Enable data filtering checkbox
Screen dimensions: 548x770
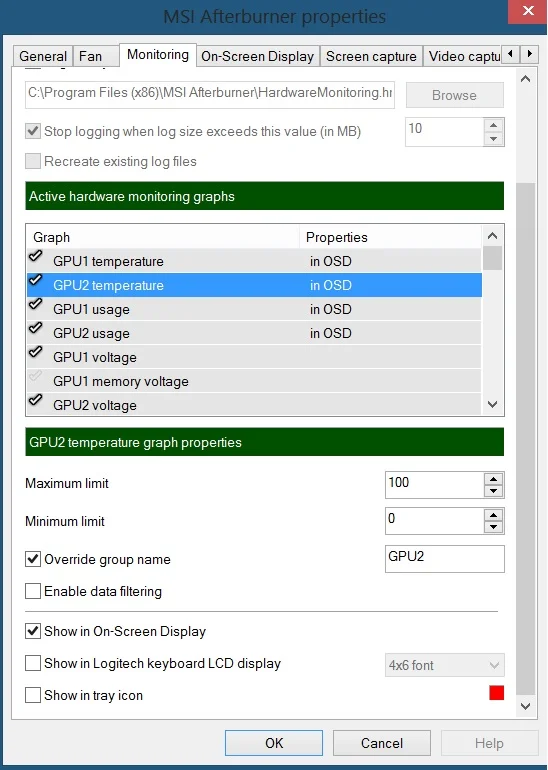33,591
